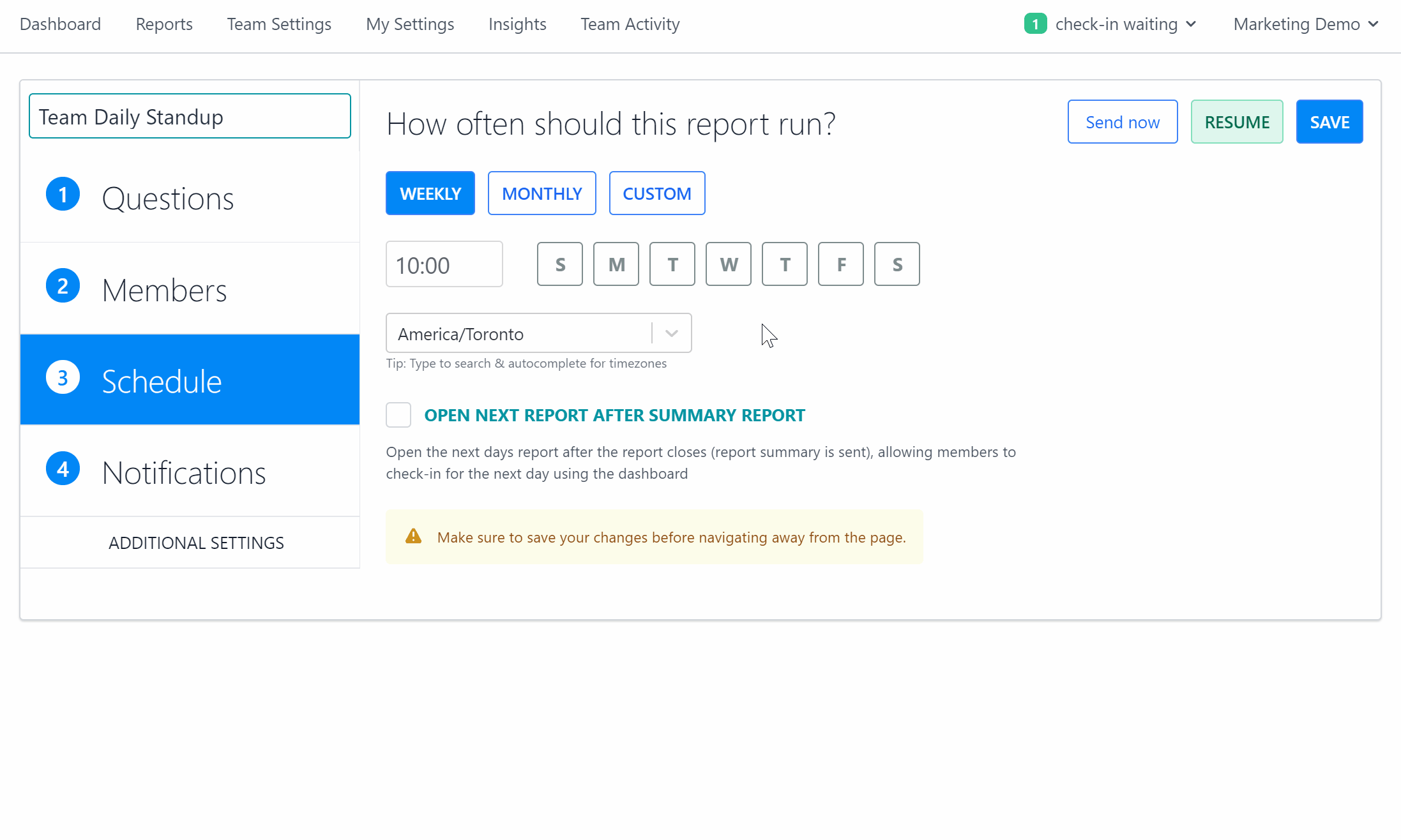Select Friday in the weekday picker
1401x840 pixels.
(840, 264)
